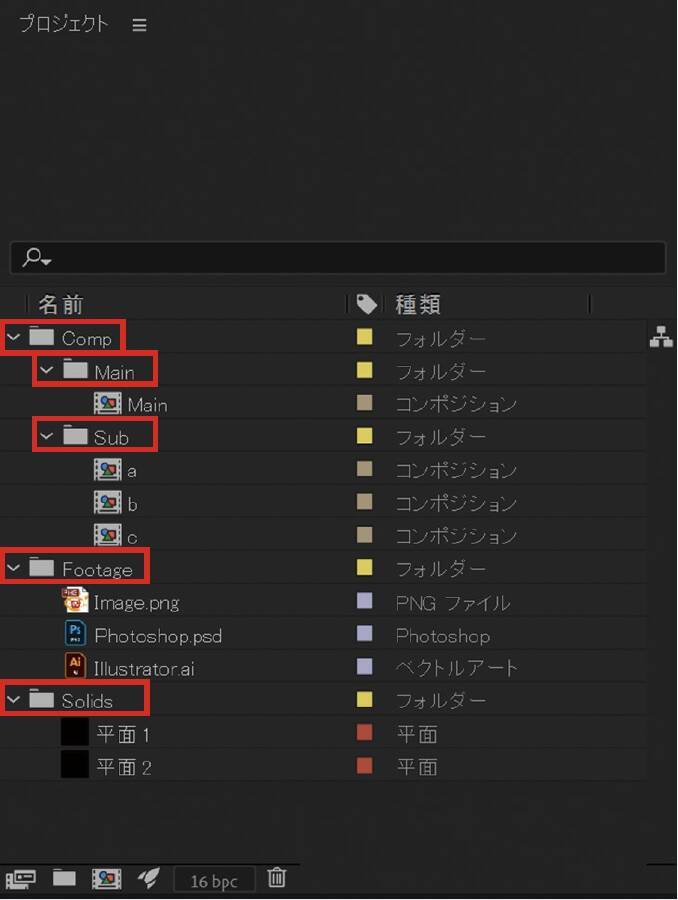This screenshot has height=900, width=678.
Task: Select the Solids folder name
Action: click(x=87, y=701)
